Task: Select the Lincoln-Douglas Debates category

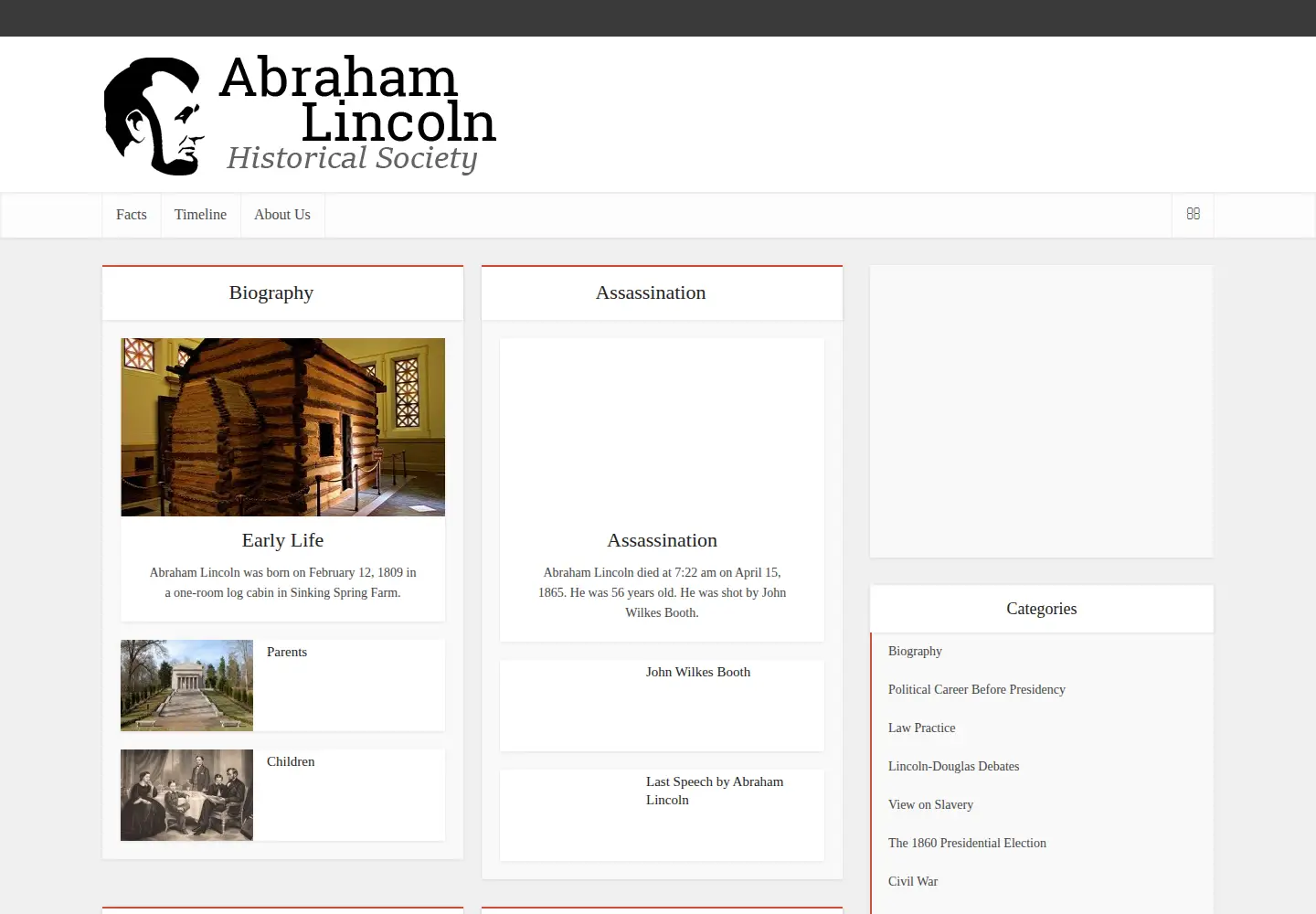Action: 953,766
